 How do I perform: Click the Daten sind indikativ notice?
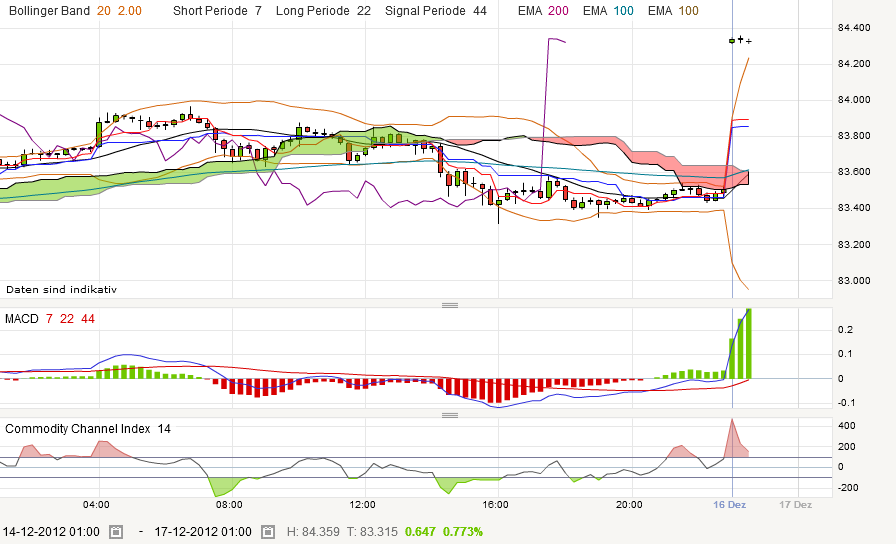[x=62, y=290]
